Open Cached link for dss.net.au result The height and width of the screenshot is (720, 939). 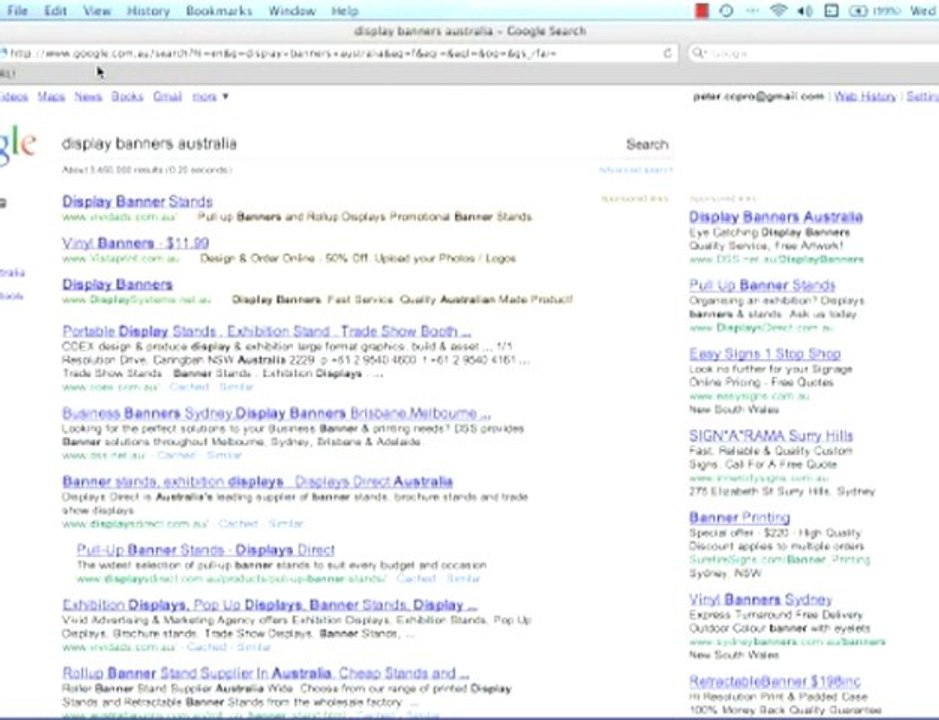[x=176, y=455]
